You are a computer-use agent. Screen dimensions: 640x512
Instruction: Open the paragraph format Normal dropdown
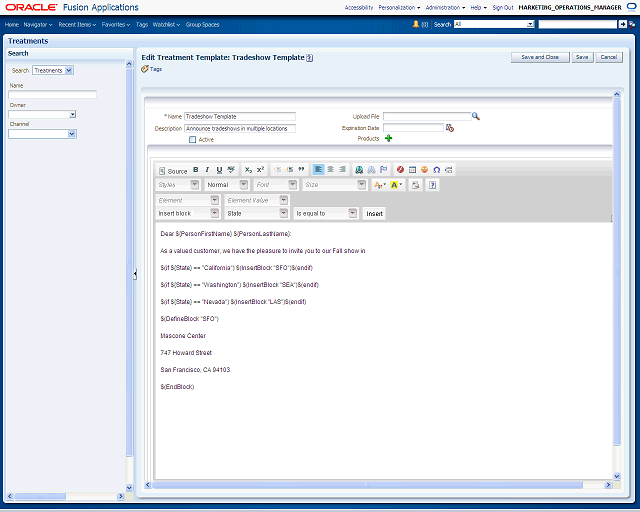[x=244, y=185]
